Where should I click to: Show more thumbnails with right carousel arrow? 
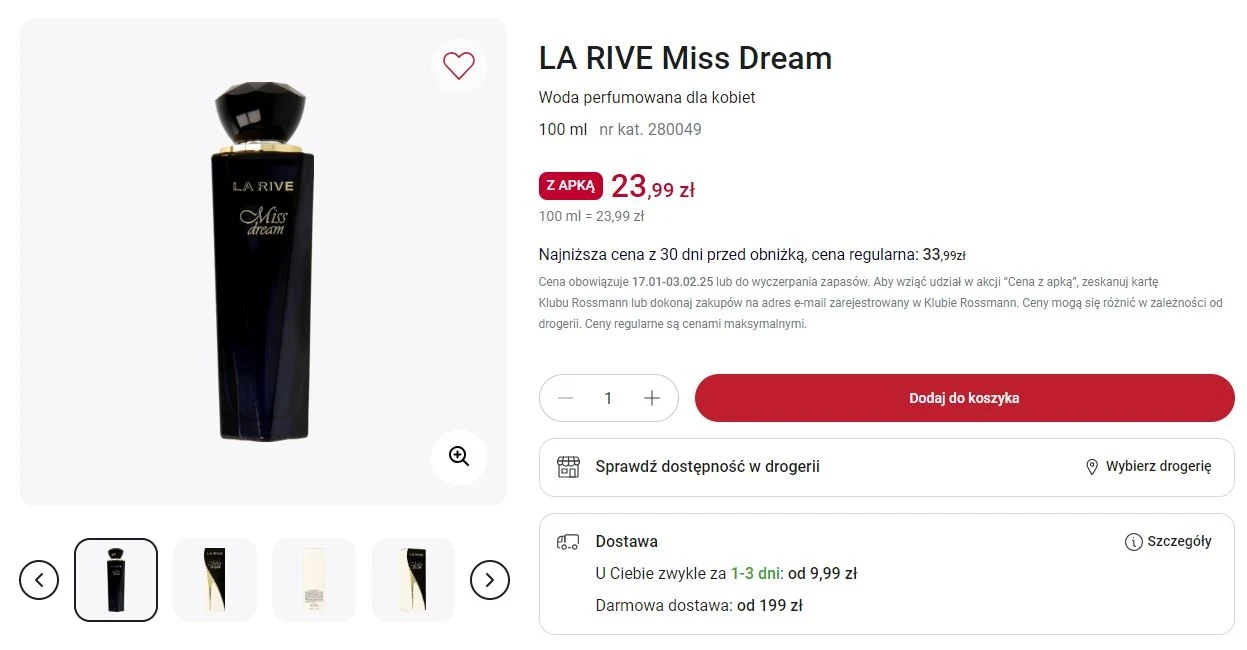[490, 579]
